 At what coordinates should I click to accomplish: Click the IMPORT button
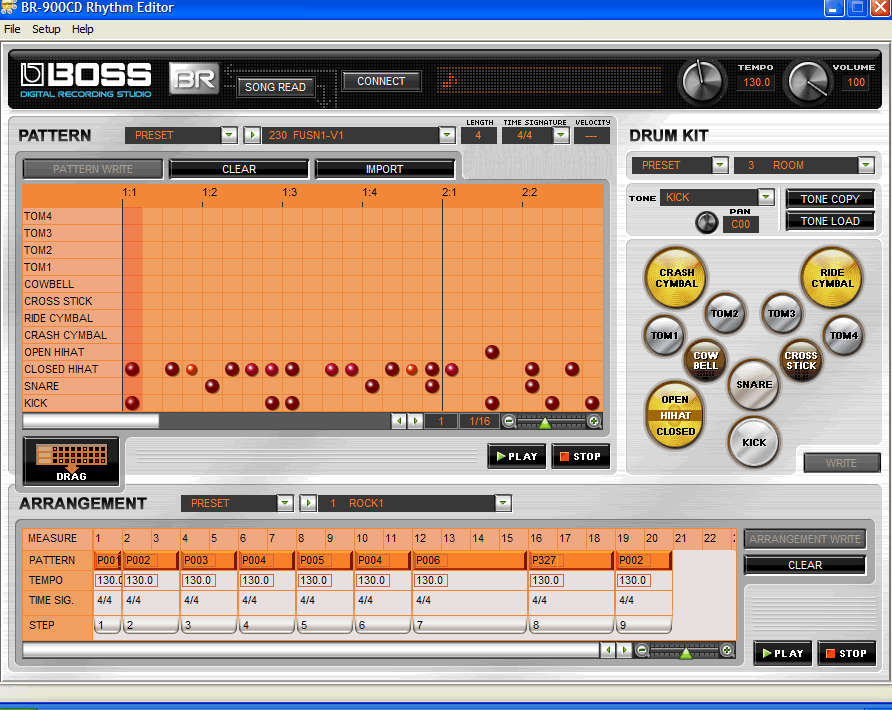click(x=385, y=169)
